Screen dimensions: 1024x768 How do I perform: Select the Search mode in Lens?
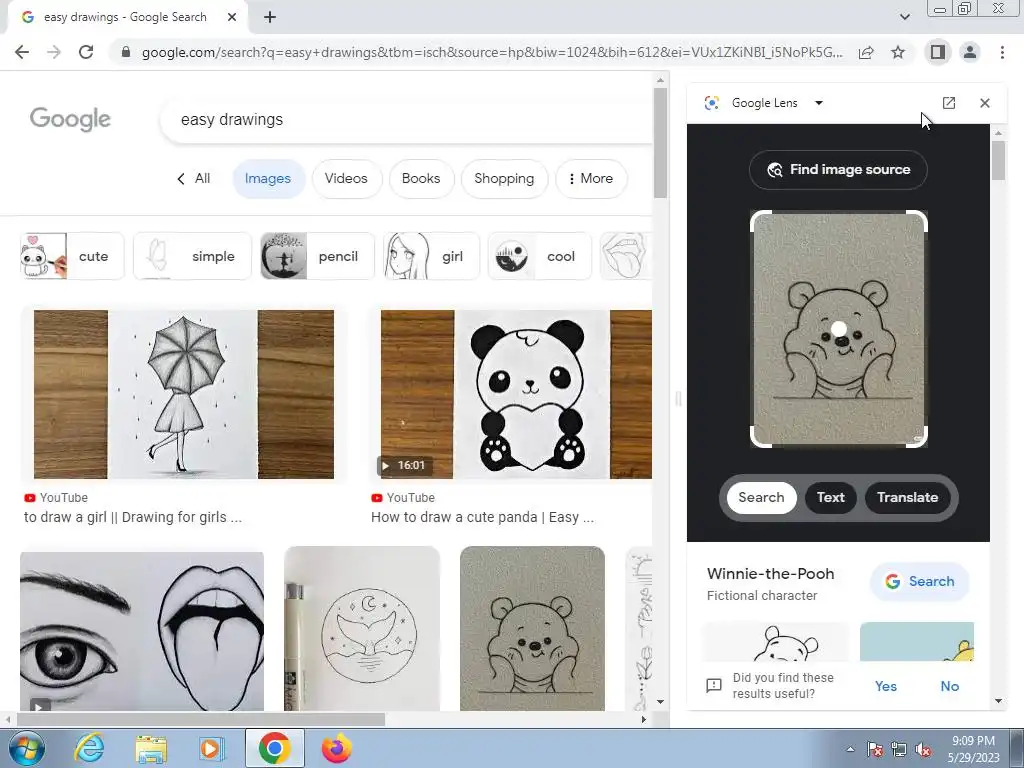tap(761, 498)
